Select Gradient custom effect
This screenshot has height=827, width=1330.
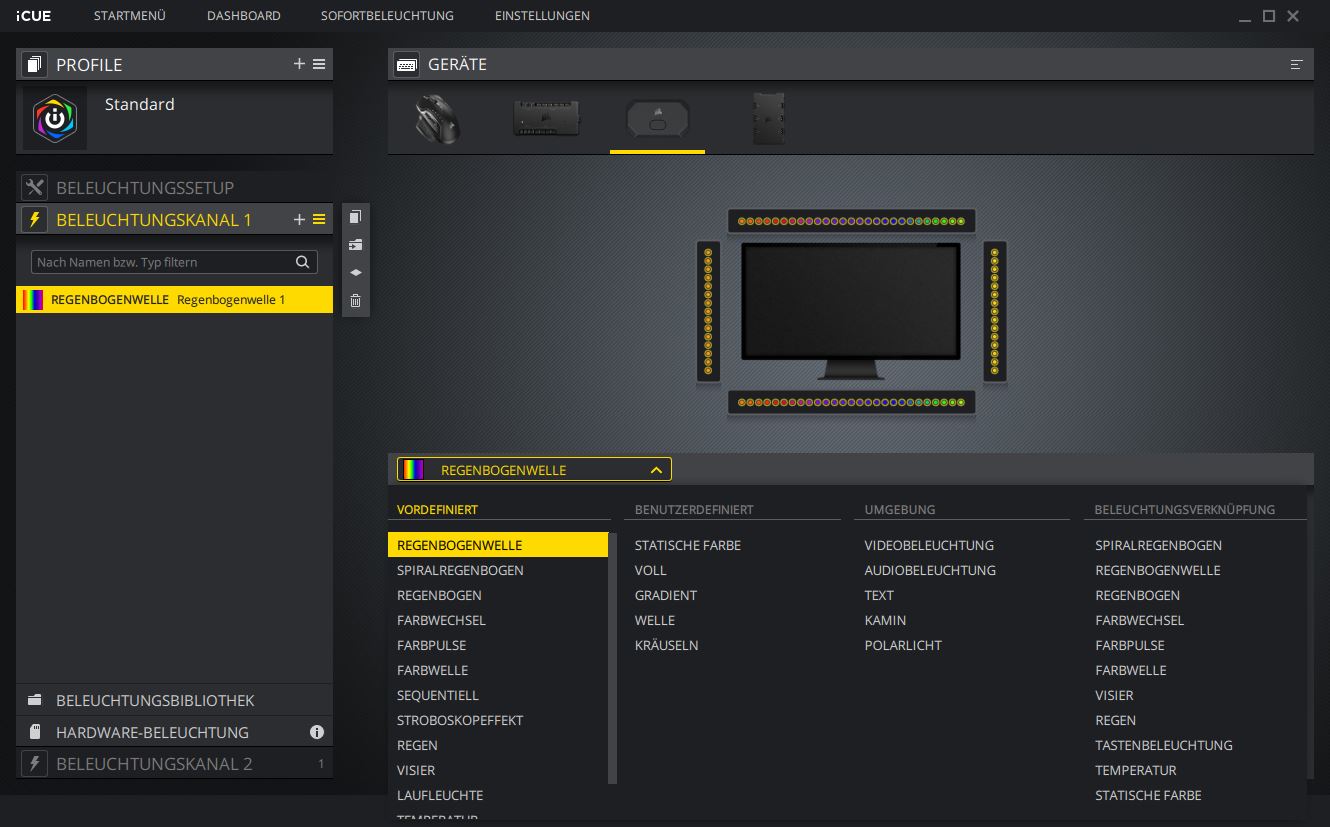[666, 595]
